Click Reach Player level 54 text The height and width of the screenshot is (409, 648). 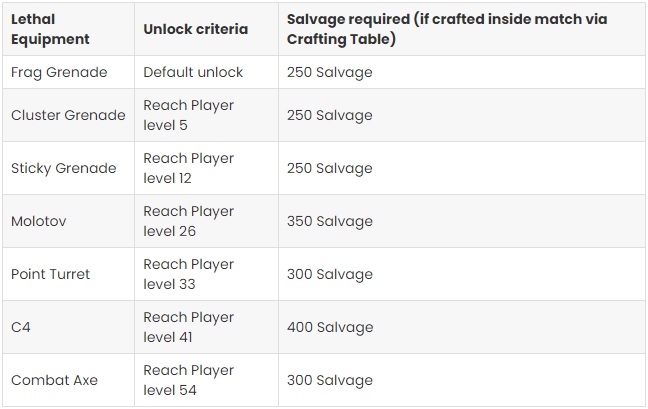[x=188, y=380]
